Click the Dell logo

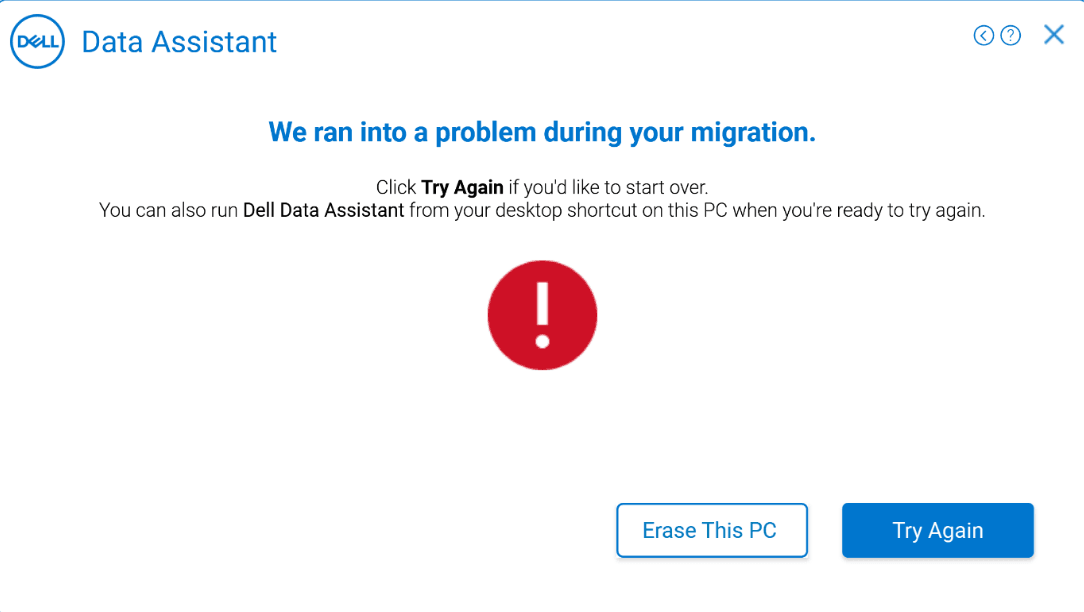(37, 42)
